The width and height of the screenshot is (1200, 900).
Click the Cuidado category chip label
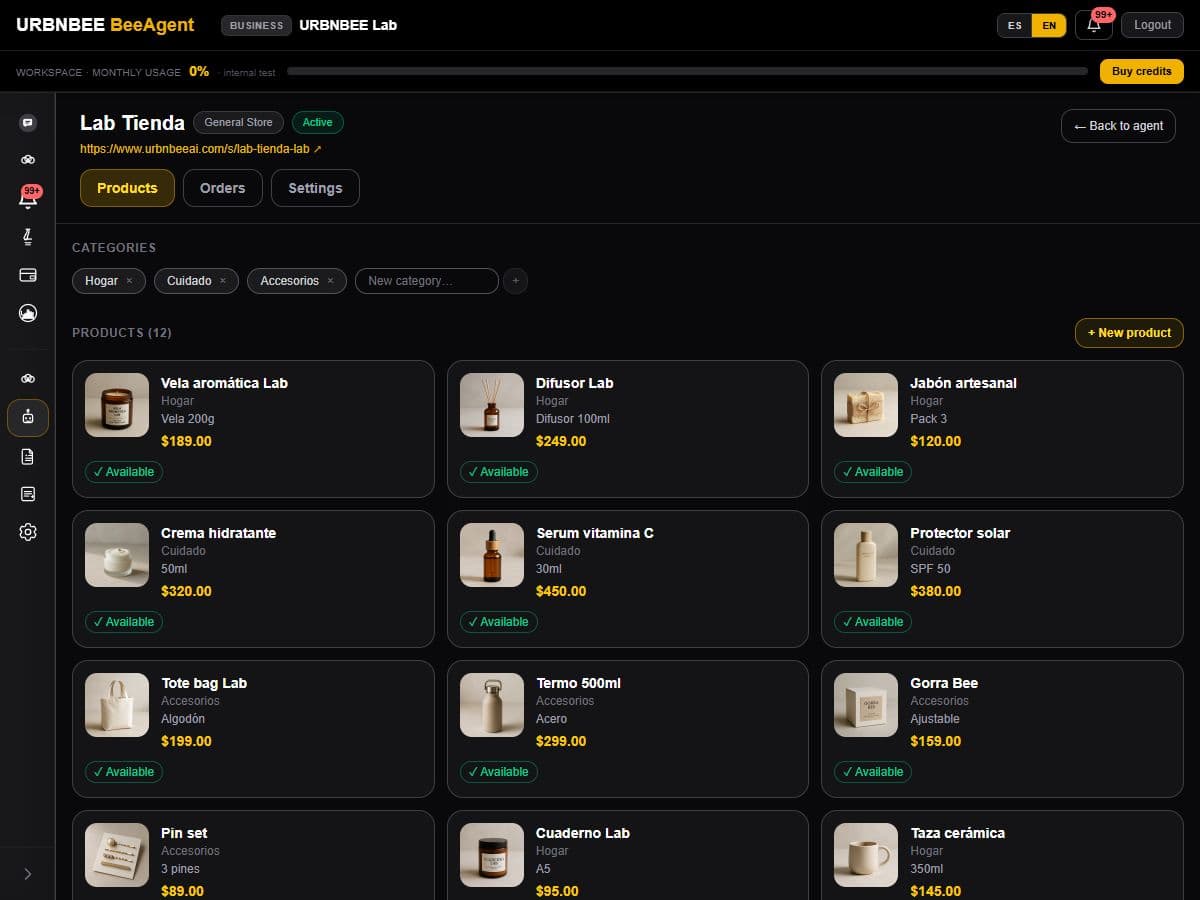click(189, 281)
